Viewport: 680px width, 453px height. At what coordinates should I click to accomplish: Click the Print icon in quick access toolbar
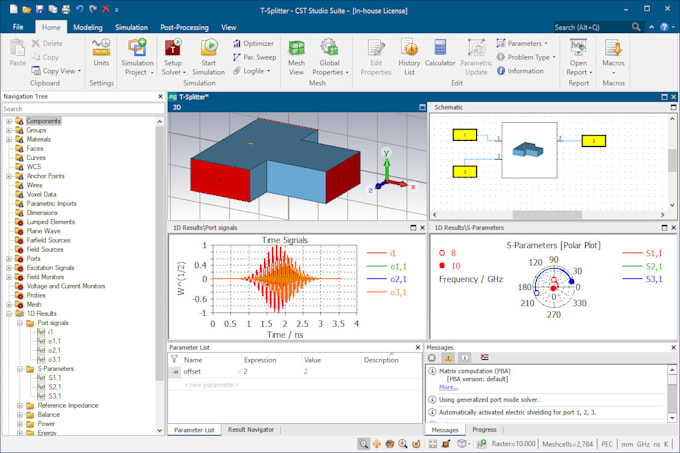click(x=66, y=9)
